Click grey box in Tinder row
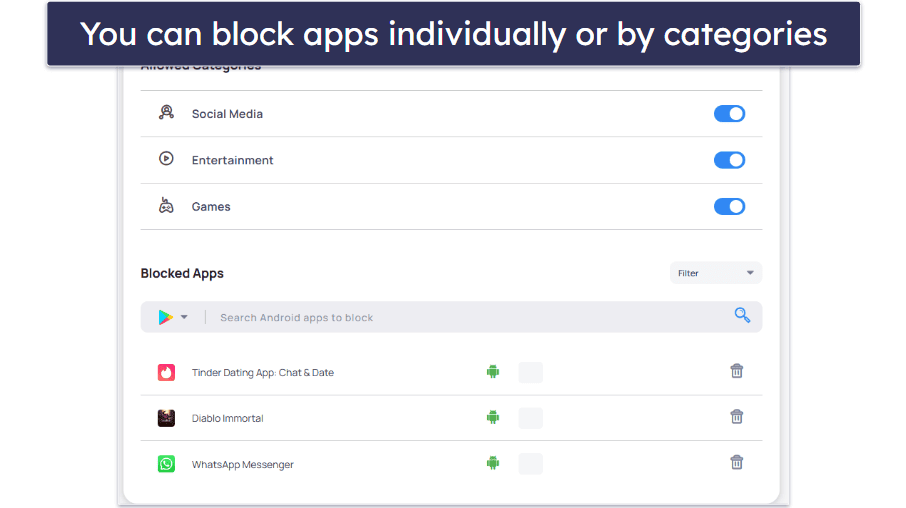The width and height of the screenshot is (906, 508). 530,373
